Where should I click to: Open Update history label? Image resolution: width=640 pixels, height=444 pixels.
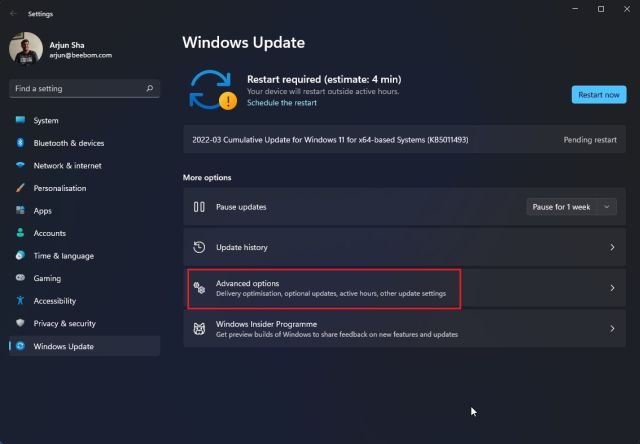click(x=242, y=247)
